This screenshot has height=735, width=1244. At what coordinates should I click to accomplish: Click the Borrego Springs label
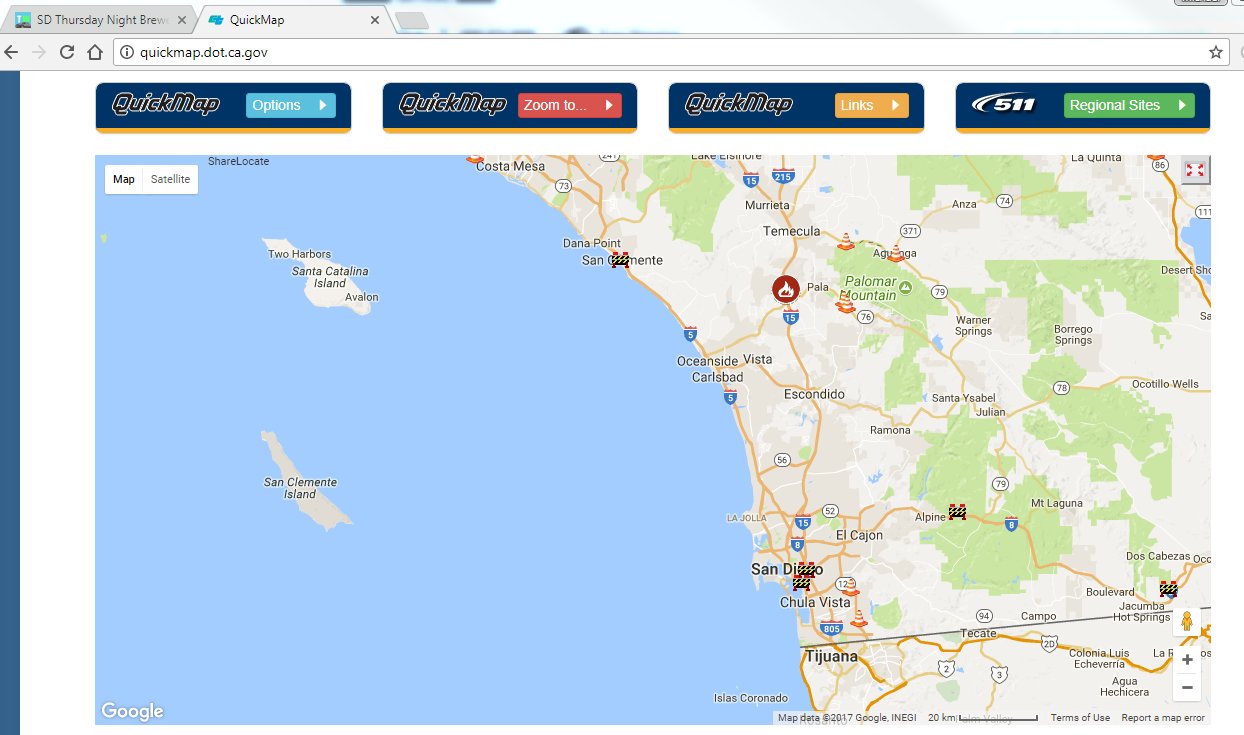pos(1074,334)
